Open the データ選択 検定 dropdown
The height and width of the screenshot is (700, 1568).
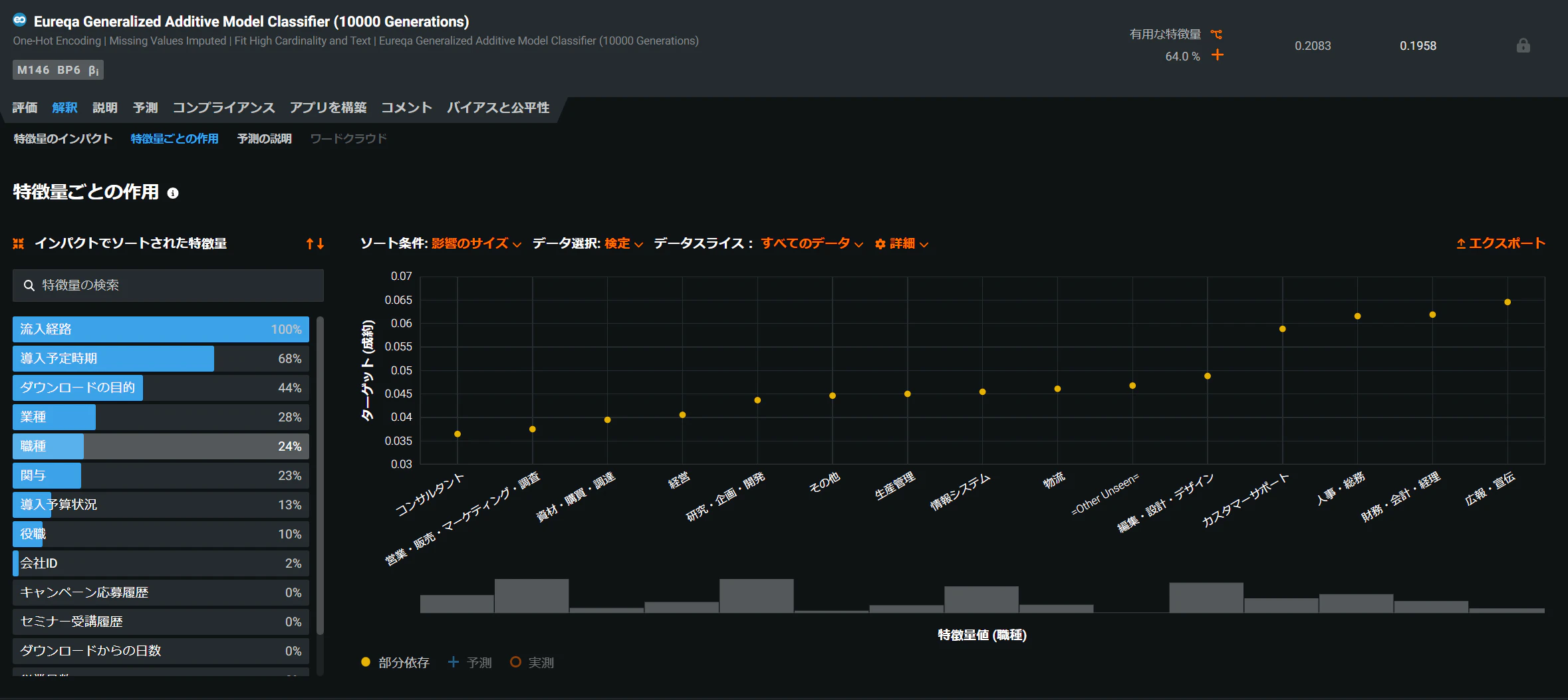coord(624,243)
